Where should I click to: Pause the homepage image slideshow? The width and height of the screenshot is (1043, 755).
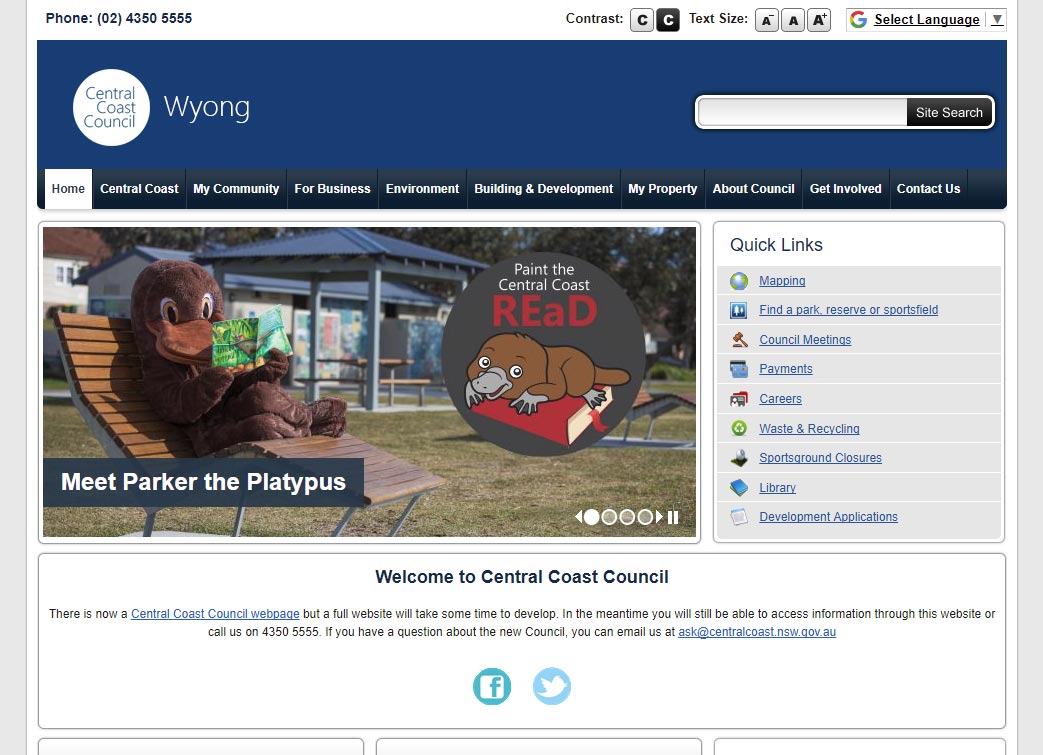pyautogui.click(x=674, y=517)
